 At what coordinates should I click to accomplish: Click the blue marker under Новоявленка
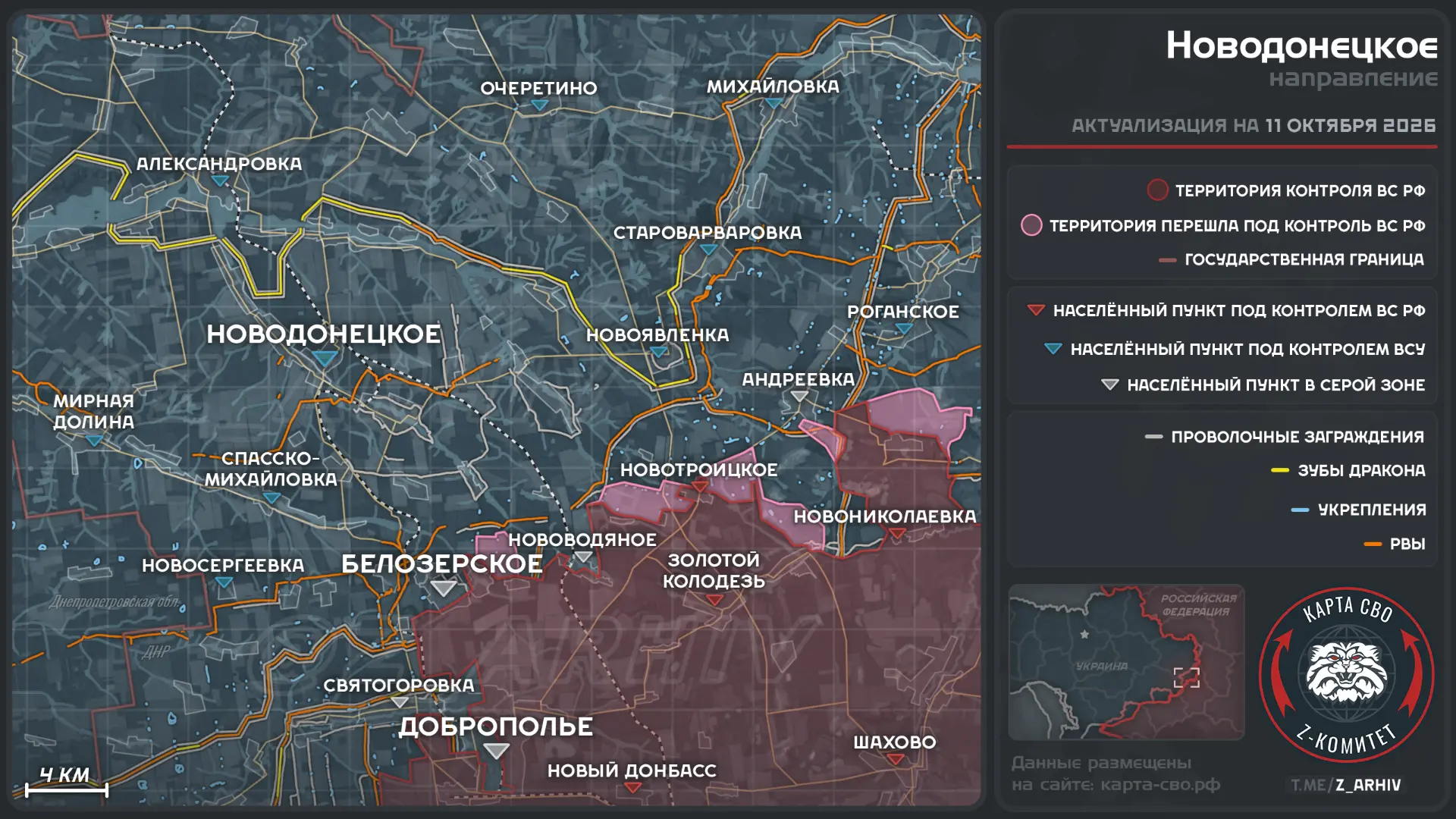658,352
